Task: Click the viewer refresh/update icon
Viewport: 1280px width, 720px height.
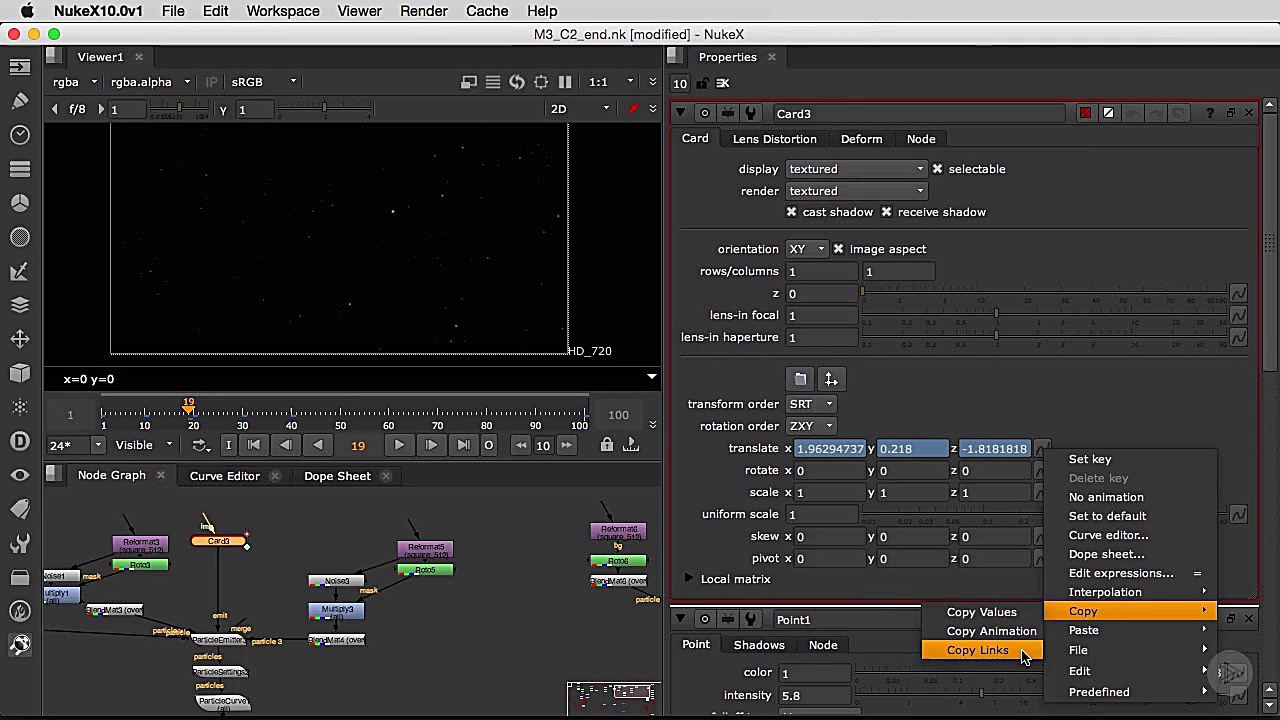Action: coord(517,82)
